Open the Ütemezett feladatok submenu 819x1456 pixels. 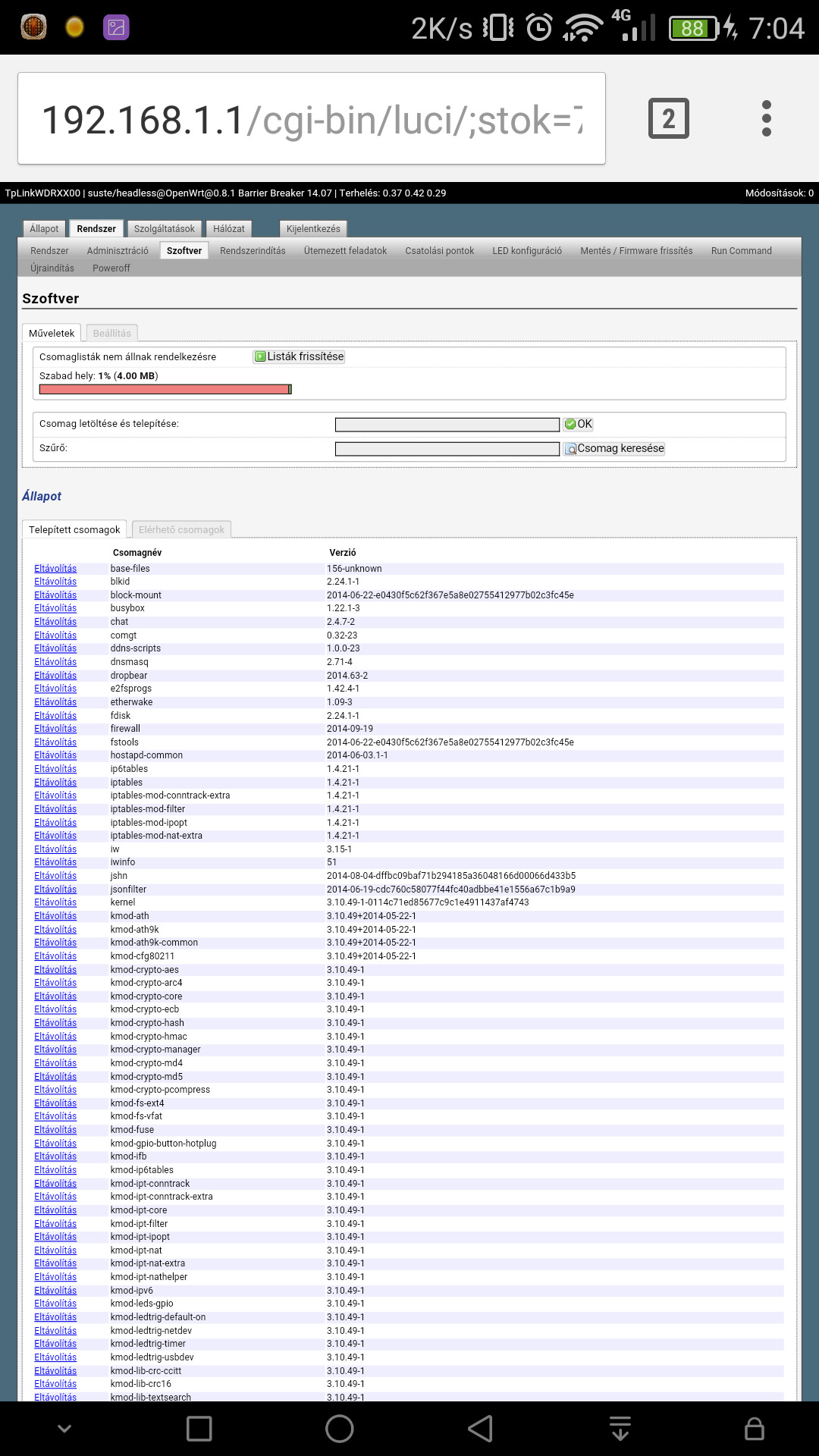(345, 251)
